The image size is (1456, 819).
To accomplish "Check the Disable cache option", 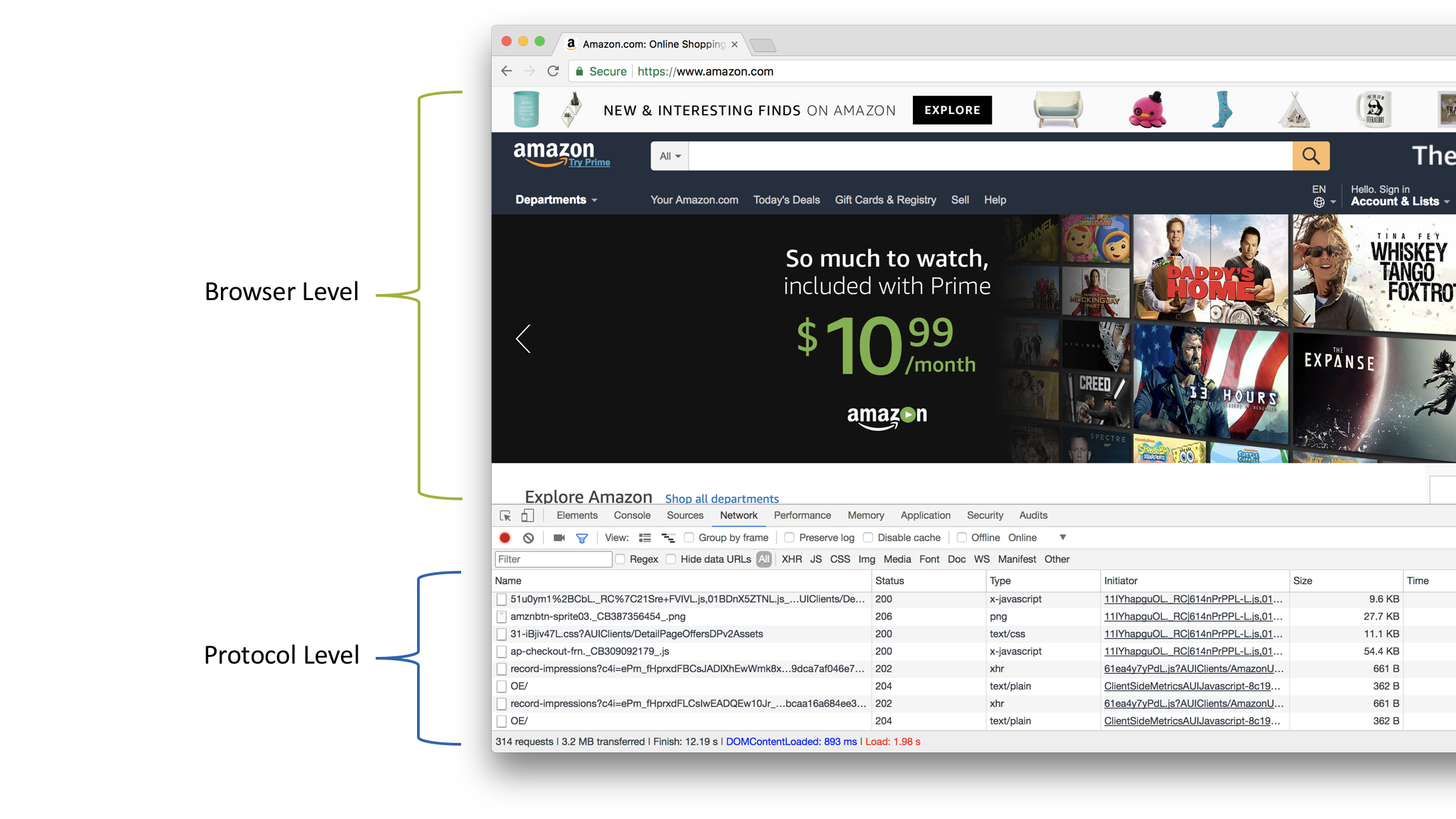I will pyautogui.click(x=868, y=538).
